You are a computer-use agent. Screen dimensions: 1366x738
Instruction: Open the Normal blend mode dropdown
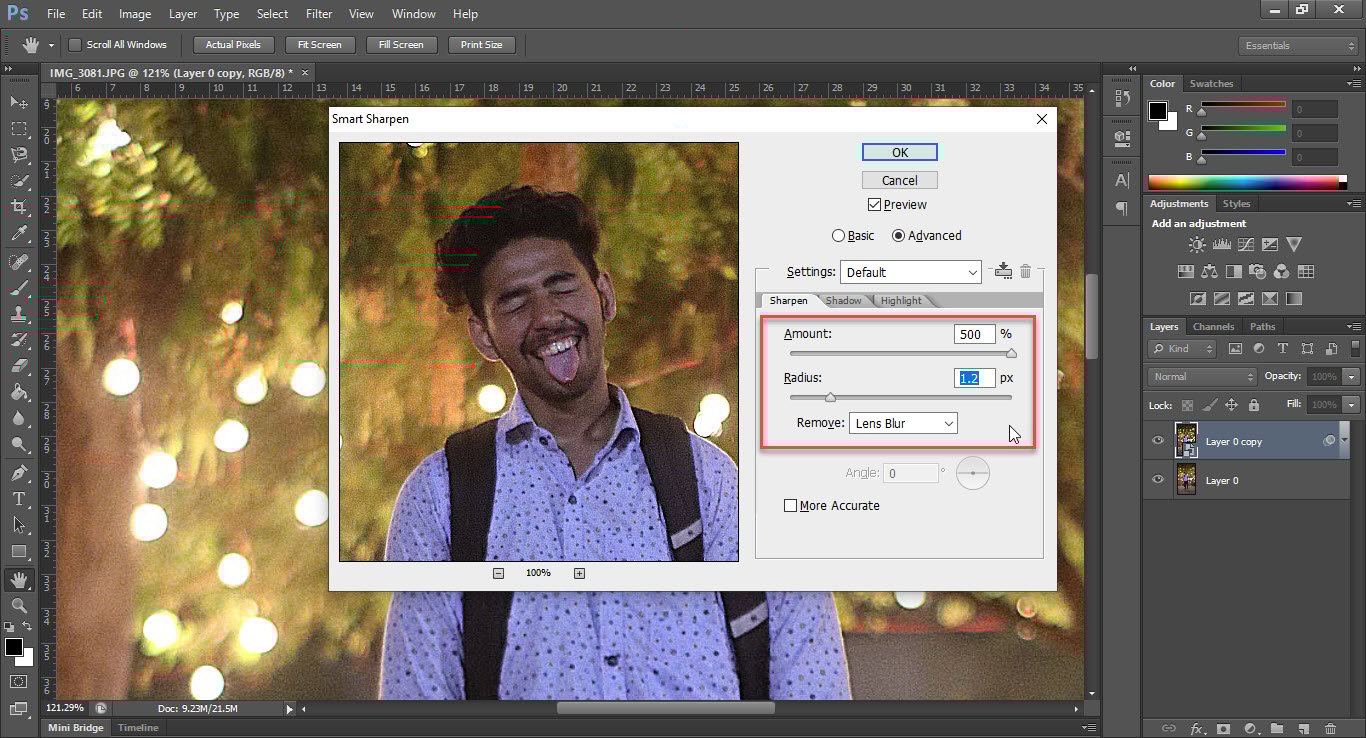1203,377
